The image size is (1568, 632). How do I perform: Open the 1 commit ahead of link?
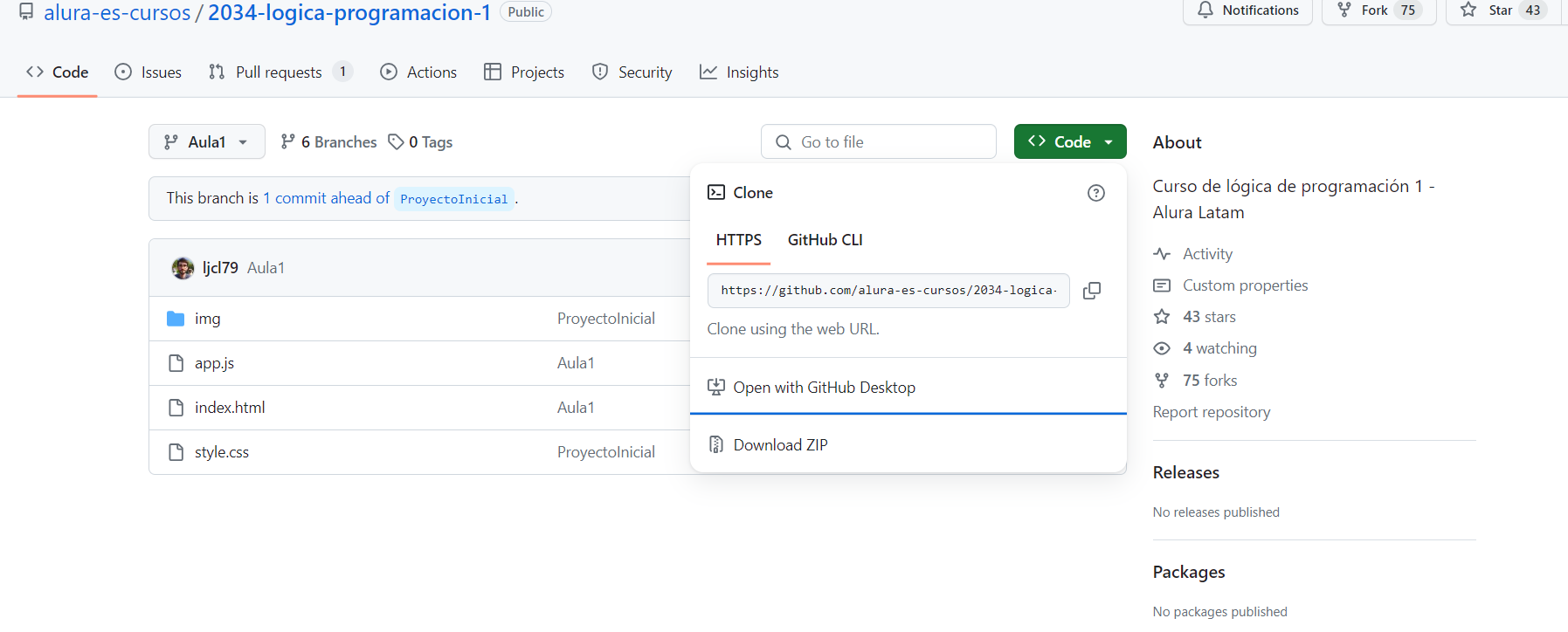[x=327, y=198]
